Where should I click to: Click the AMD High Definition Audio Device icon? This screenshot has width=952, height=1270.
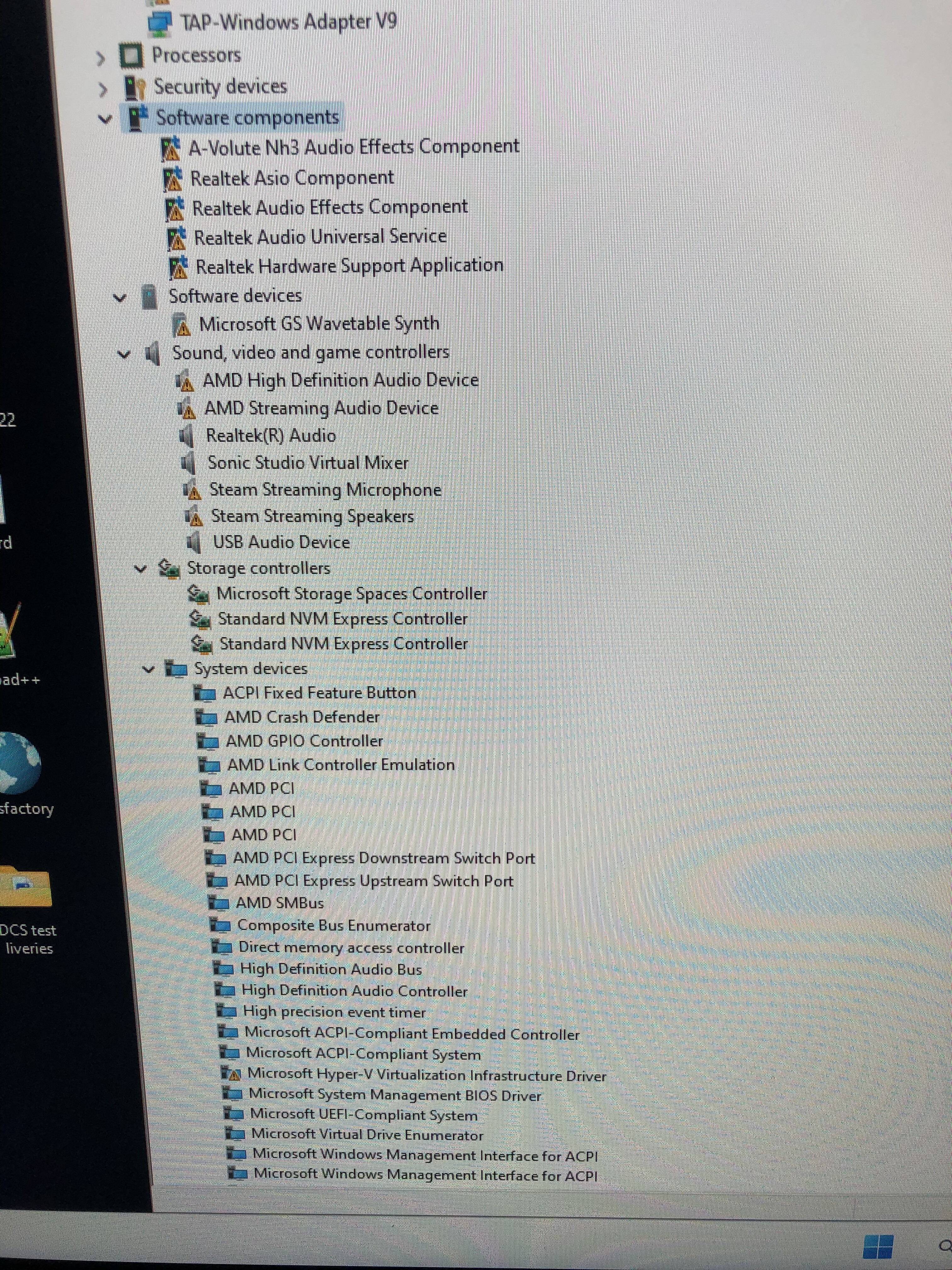[x=185, y=381]
